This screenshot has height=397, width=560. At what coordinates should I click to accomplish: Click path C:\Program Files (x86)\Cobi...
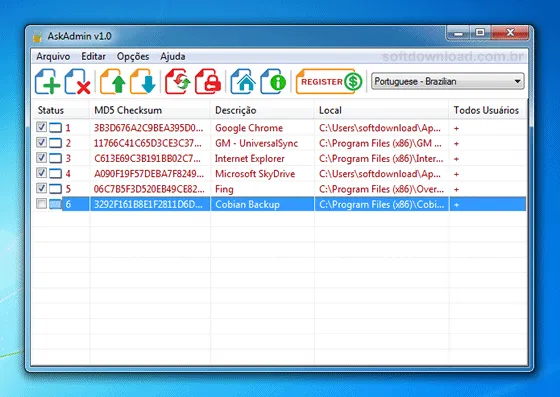pyautogui.click(x=382, y=205)
